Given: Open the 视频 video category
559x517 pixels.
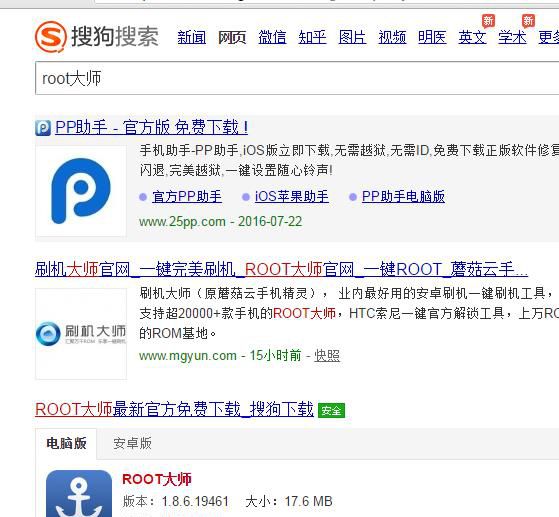Looking at the screenshot, I should 392,37.
